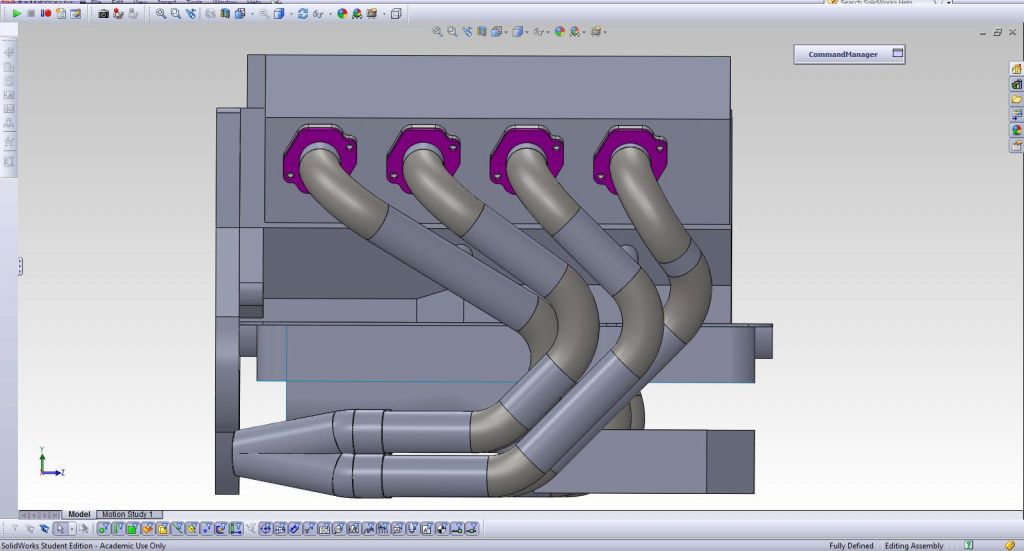
Task: Expand View Orientation arrow in the heads-up toolbar
Action: coord(506,32)
